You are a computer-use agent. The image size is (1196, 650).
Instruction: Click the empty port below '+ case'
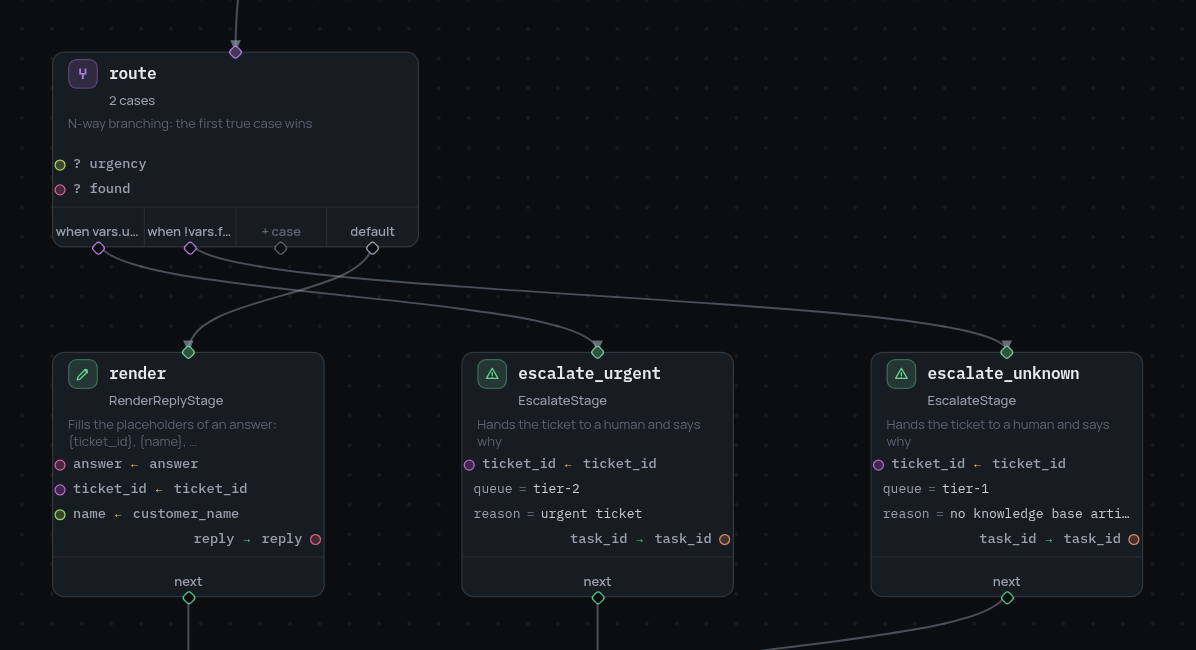point(281,248)
